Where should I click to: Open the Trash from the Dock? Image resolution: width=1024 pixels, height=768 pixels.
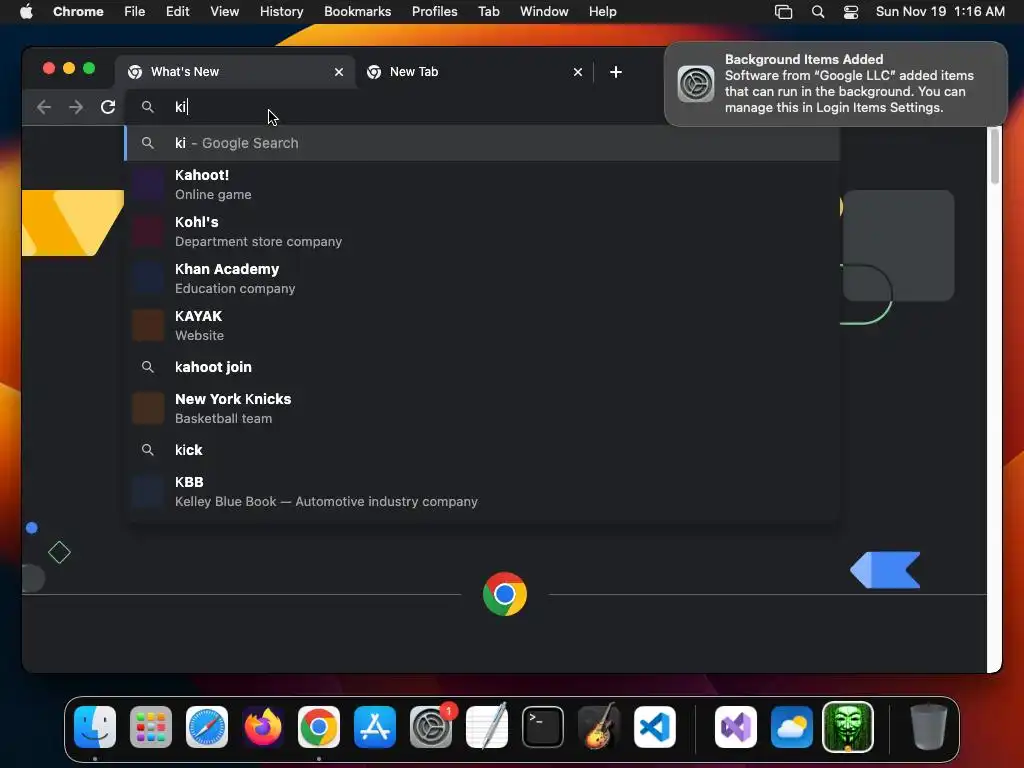pyautogui.click(x=928, y=727)
